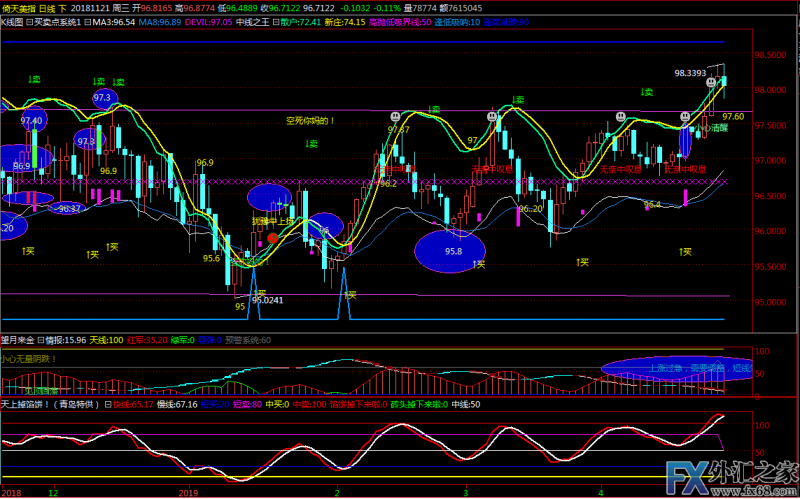
Task: Click the 中线:50 value
Action: tap(467, 405)
